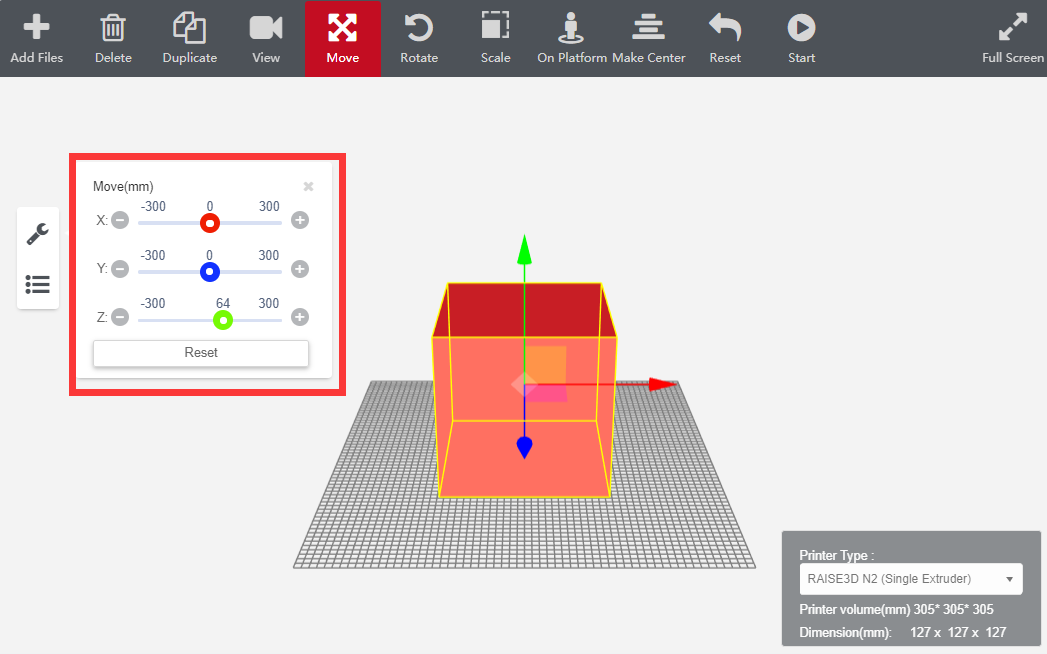Decrease the Y value with minus button
1047x654 pixels.
[120, 269]
